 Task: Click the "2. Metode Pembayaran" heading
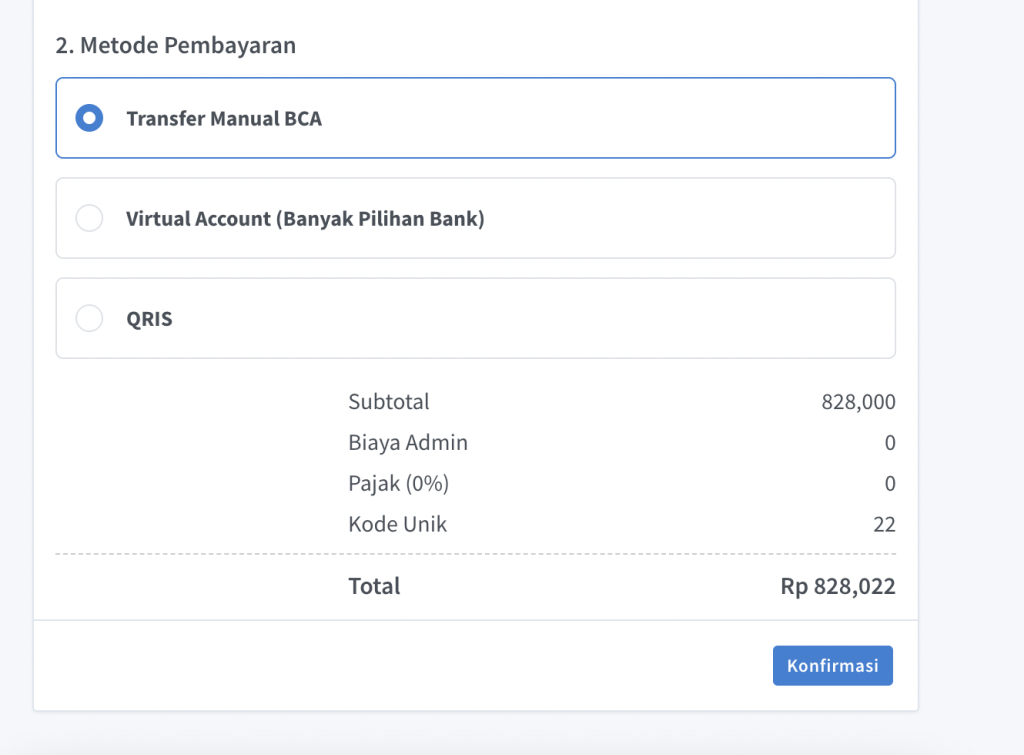175,46
